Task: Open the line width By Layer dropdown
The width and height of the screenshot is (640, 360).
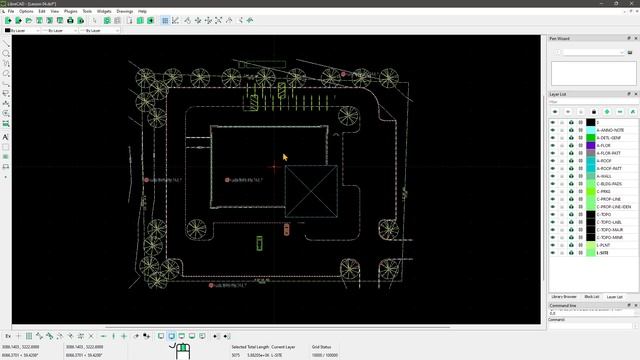Action: pos(60,31)
